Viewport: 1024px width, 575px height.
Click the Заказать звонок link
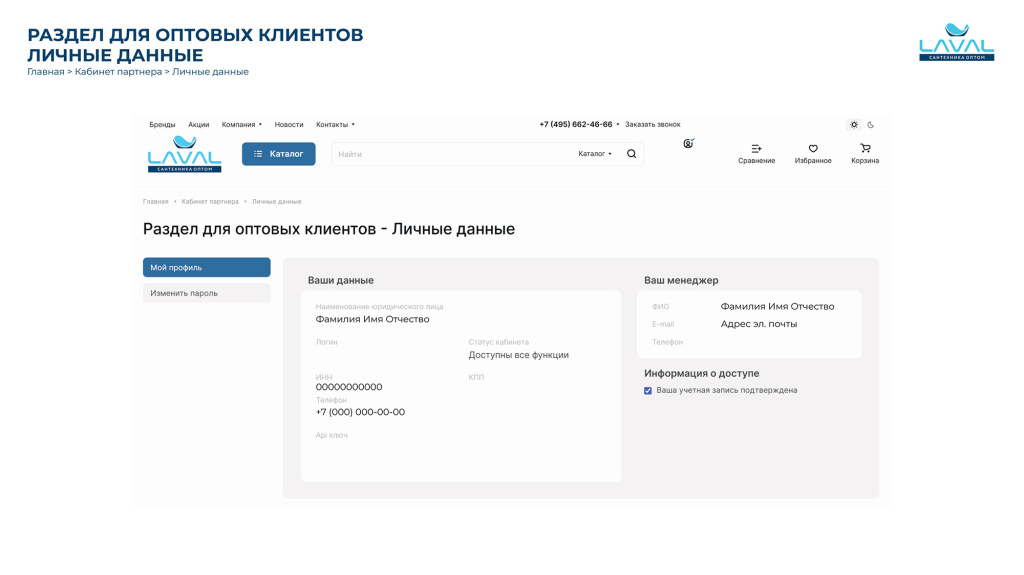tap(652, 125)
